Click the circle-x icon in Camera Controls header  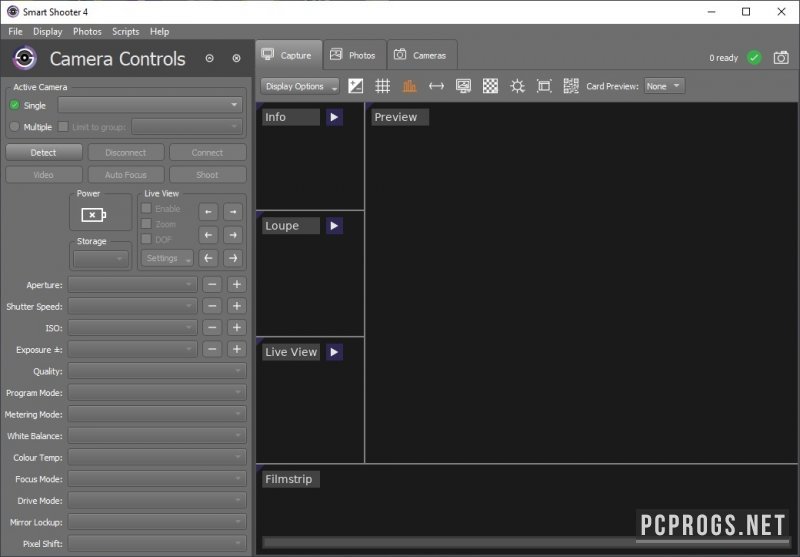[236, 58]
